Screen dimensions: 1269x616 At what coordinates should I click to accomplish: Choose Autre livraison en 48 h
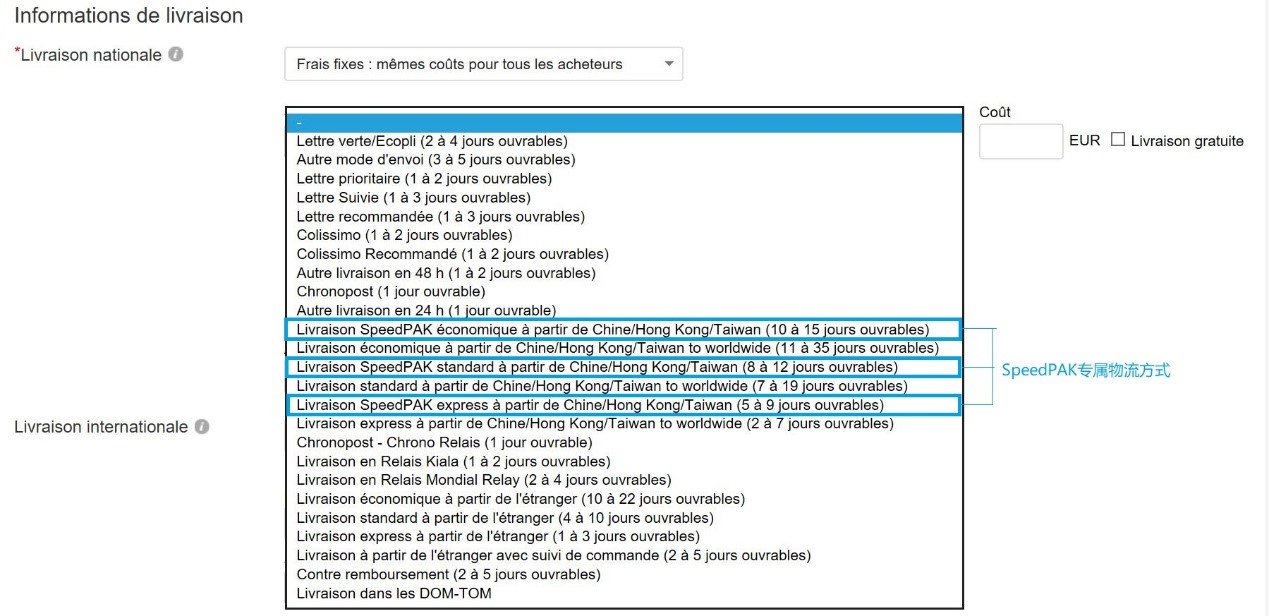pos(624,273)
